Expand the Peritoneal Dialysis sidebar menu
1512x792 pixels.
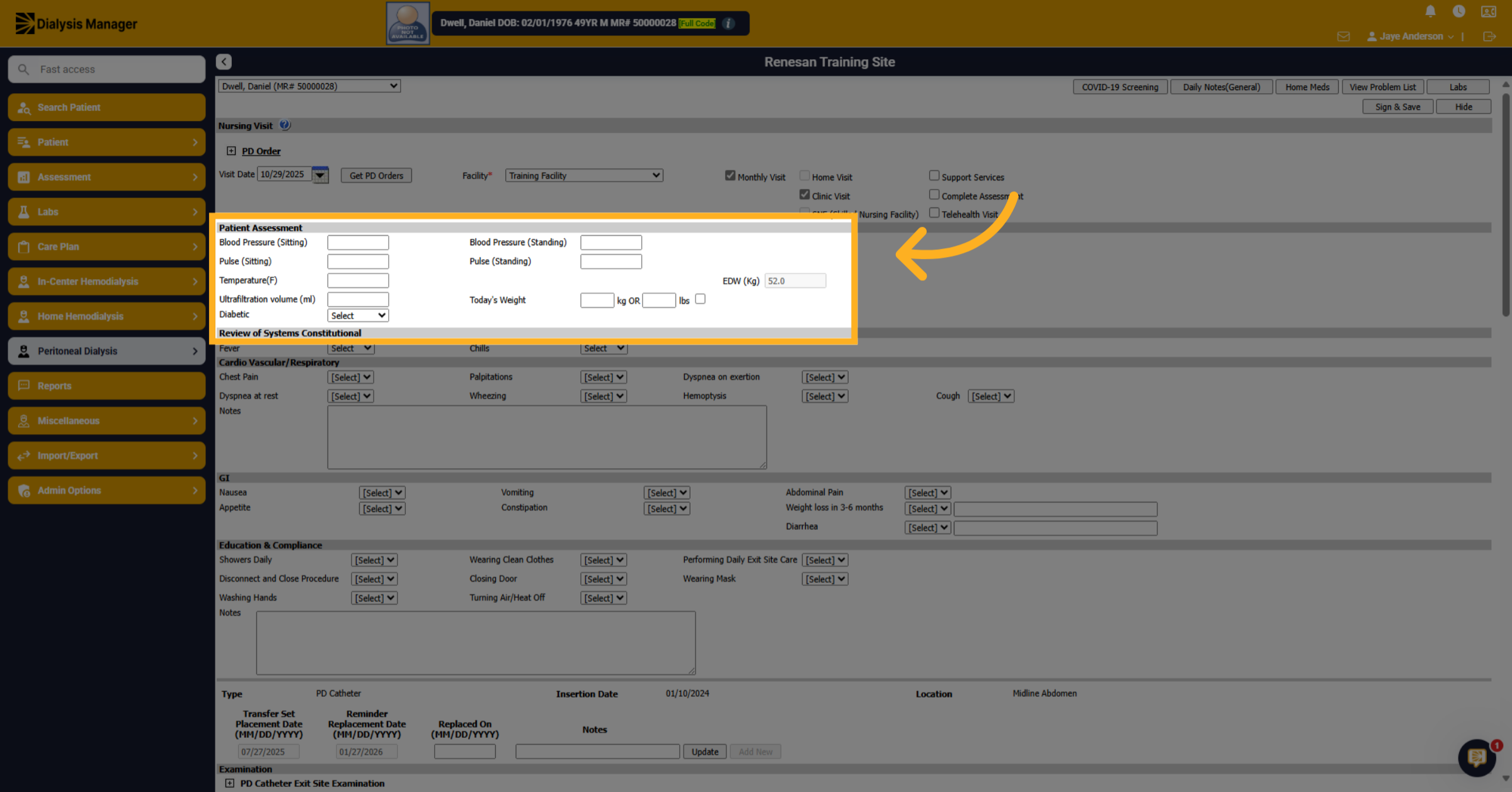pos(106,351)
